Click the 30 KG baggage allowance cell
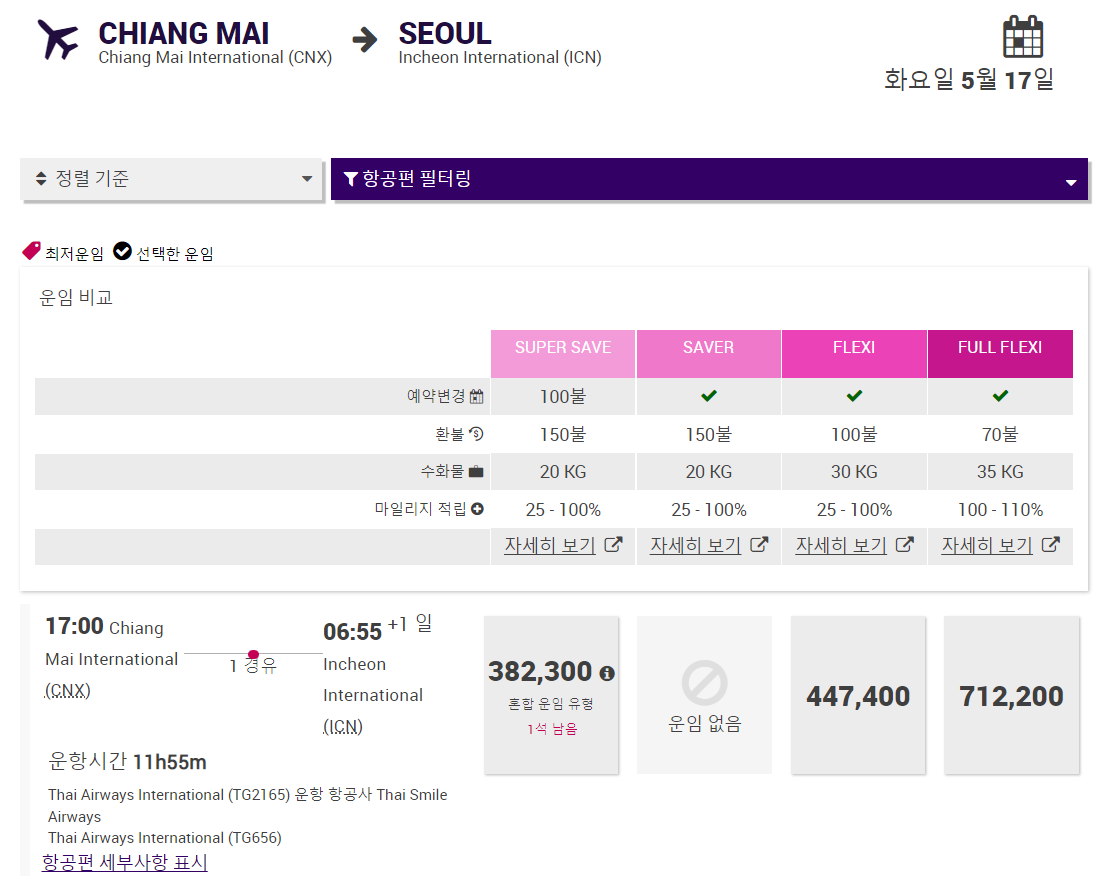The height and width of the screenshot is (876, 1096). [x=854, y=472]
